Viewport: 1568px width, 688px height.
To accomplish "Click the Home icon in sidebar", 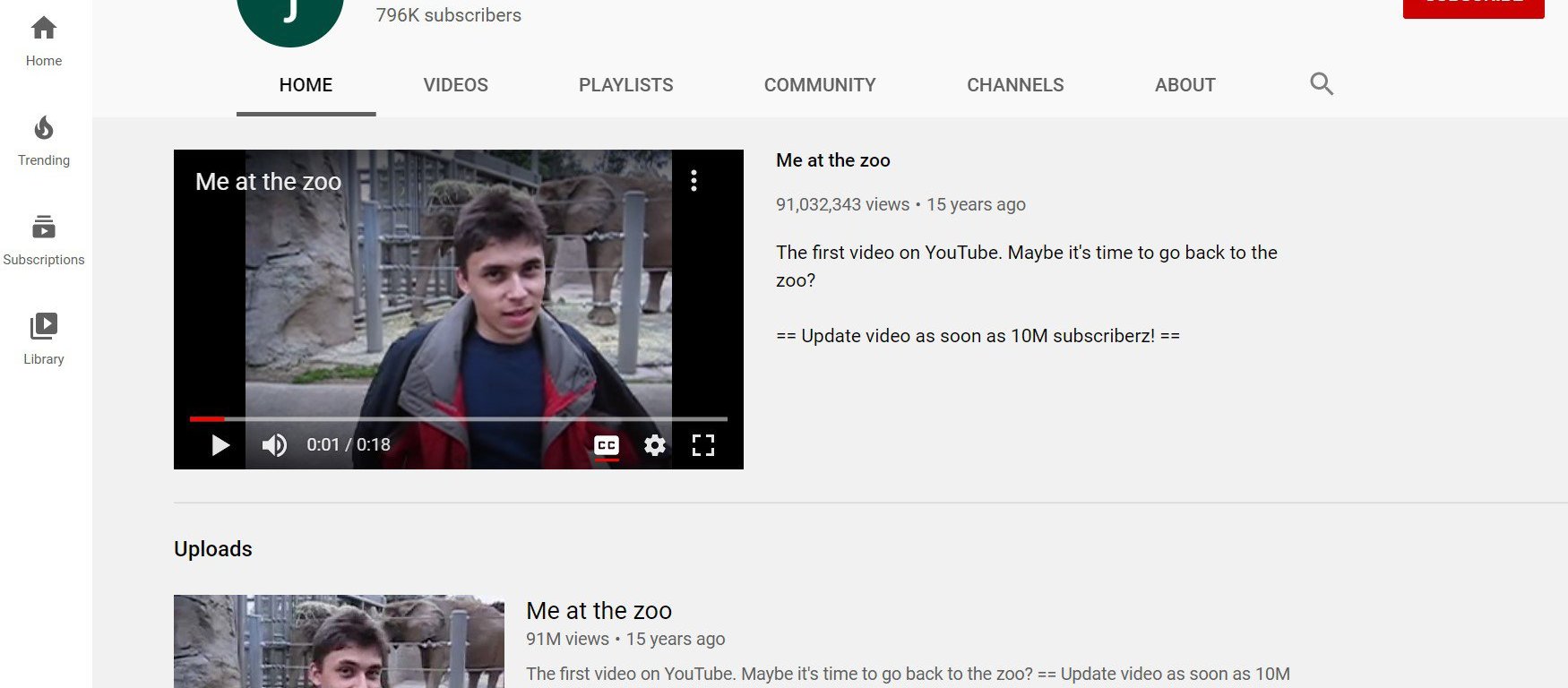I will 43,29.
